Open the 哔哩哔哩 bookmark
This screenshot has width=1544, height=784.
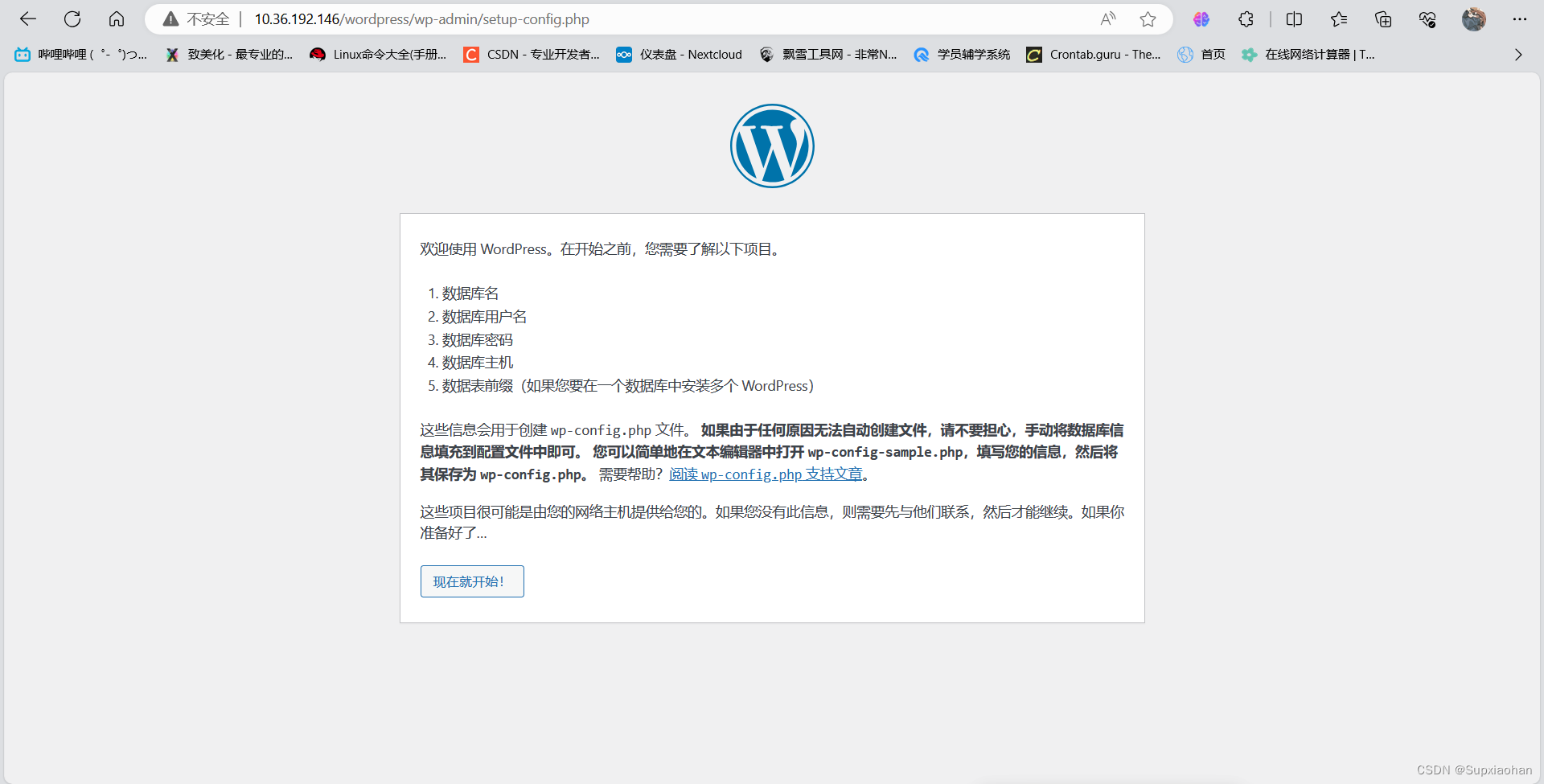(80, 55)
